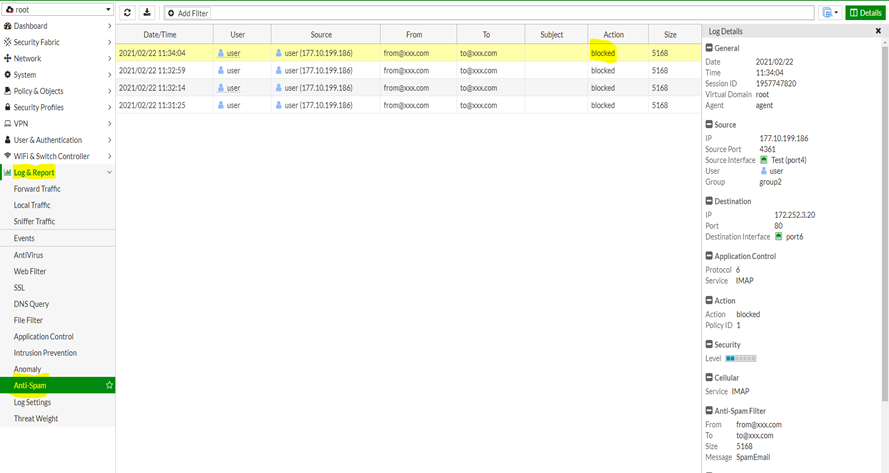
Task: Click the Anti-Spam favorite star icon
Action: (109, 385)
